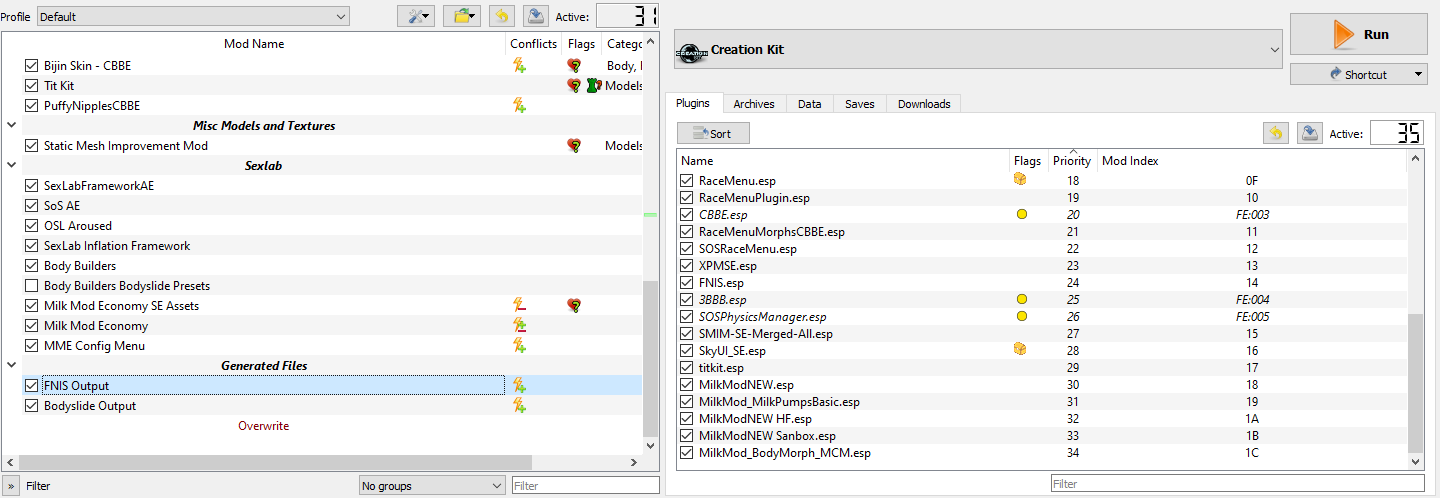Uncheck the SoS AE mod

32,206
